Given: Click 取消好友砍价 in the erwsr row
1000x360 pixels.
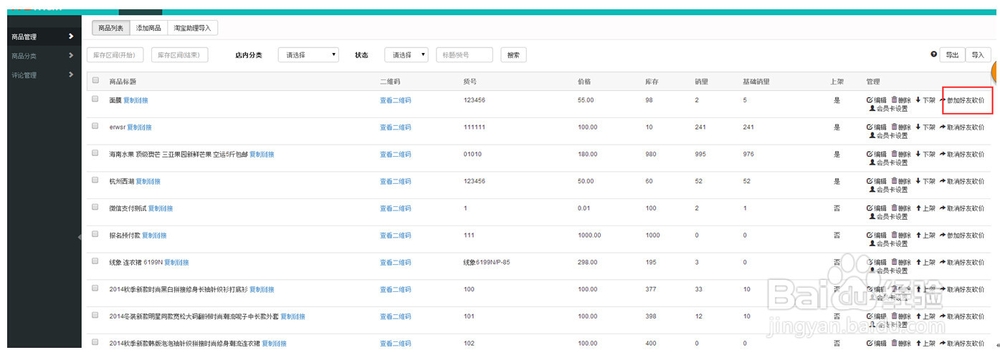Looking at the screenshot, I should pos(962,127).
